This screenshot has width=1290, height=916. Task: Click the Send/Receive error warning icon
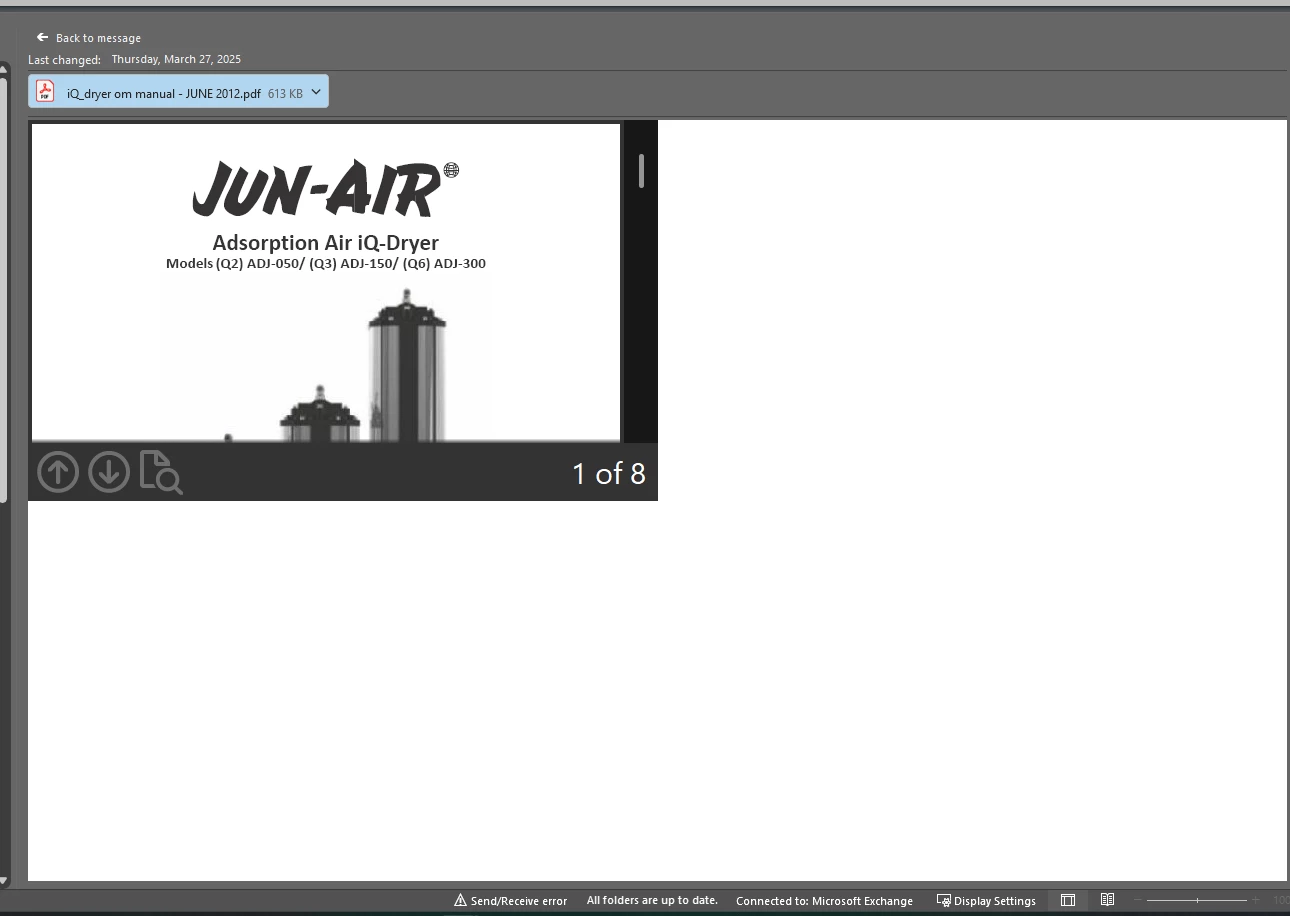click(460, 900)
